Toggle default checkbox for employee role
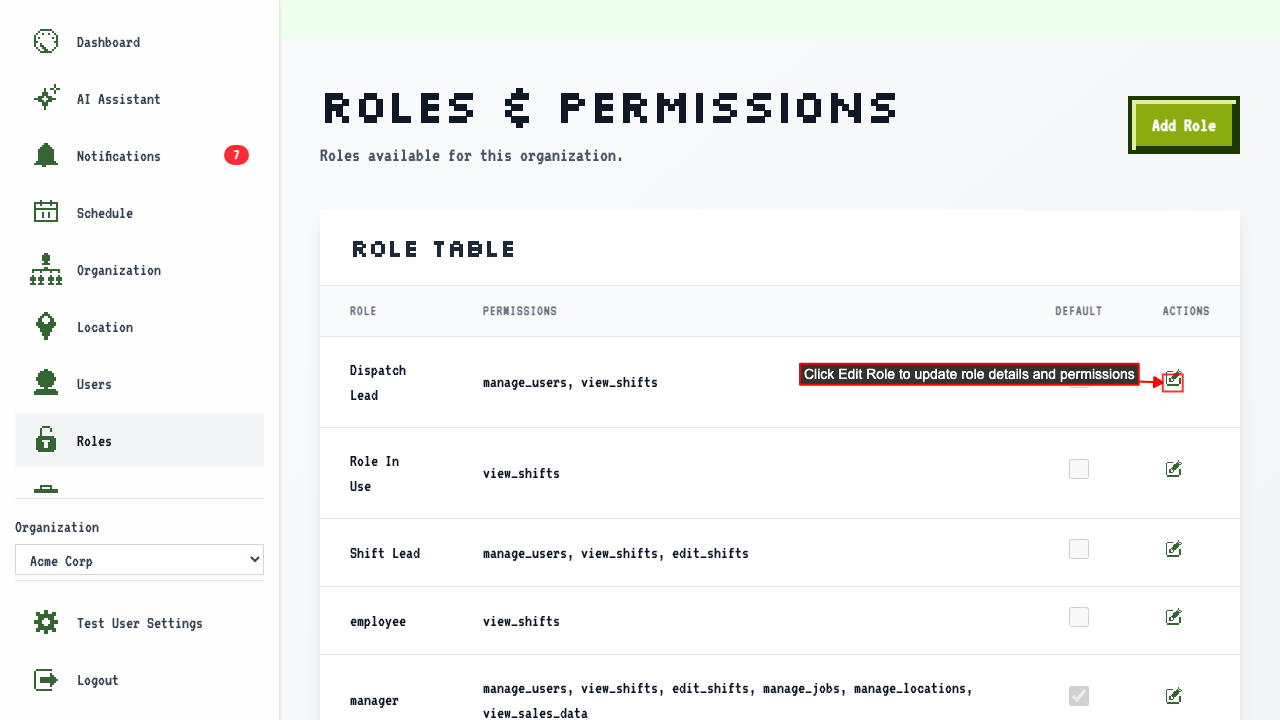This screenshot has width=1280, height=720. [1079, 617]
